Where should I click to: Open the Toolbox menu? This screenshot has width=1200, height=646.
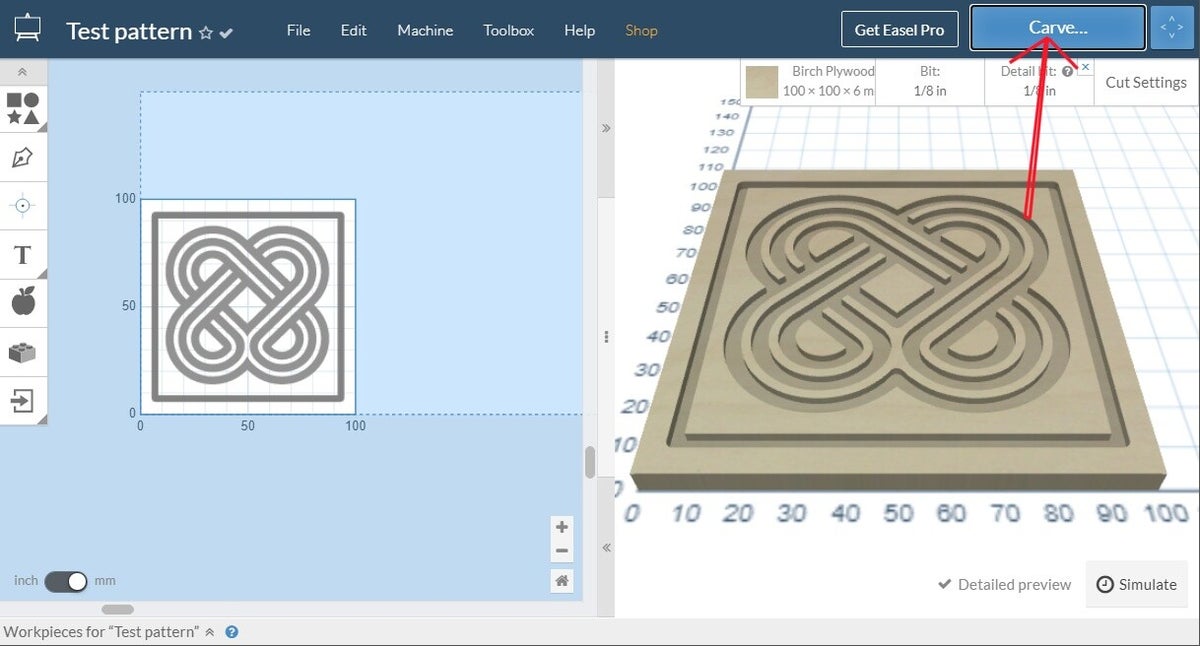(508, 31)
